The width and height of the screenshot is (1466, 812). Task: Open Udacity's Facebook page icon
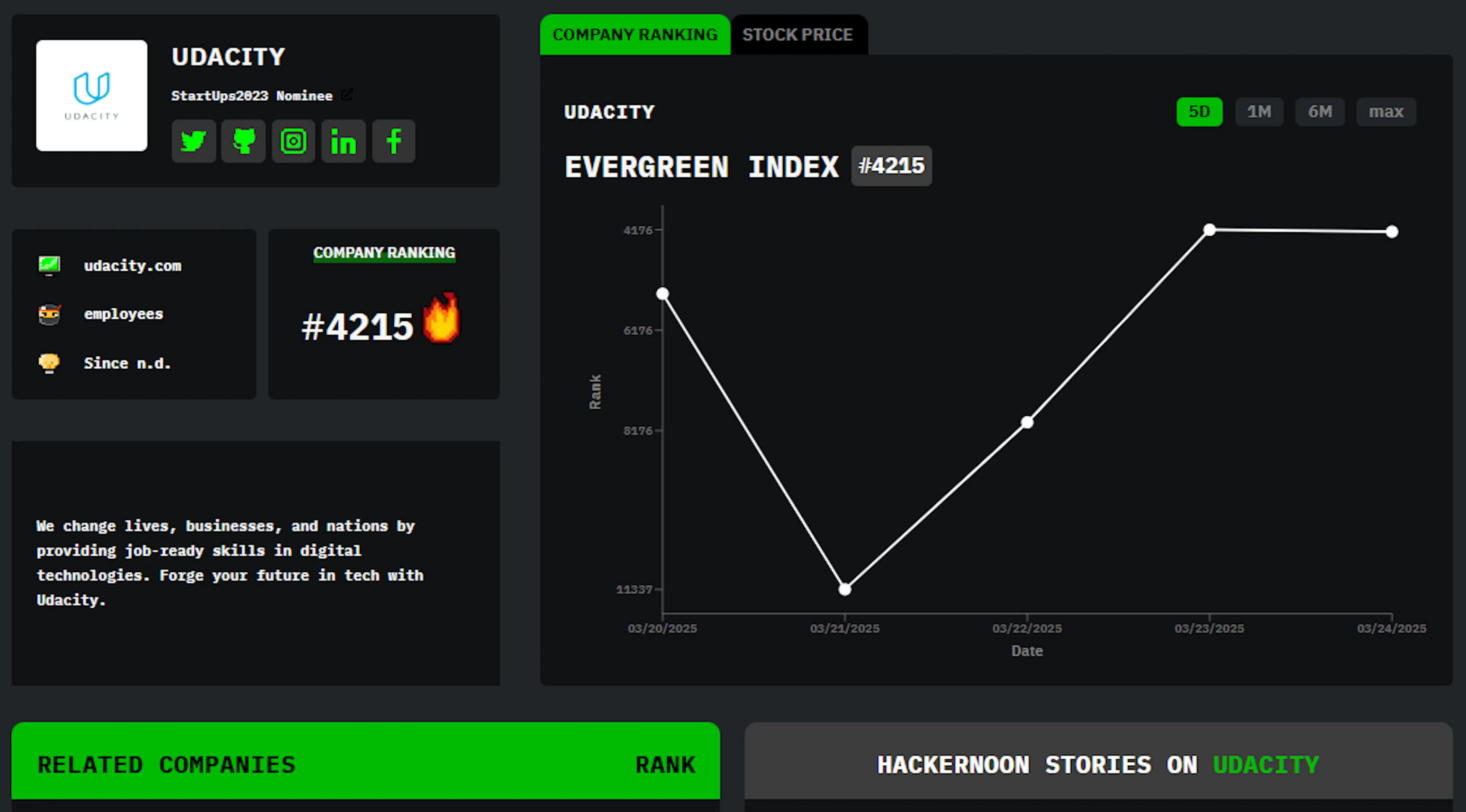394,141
